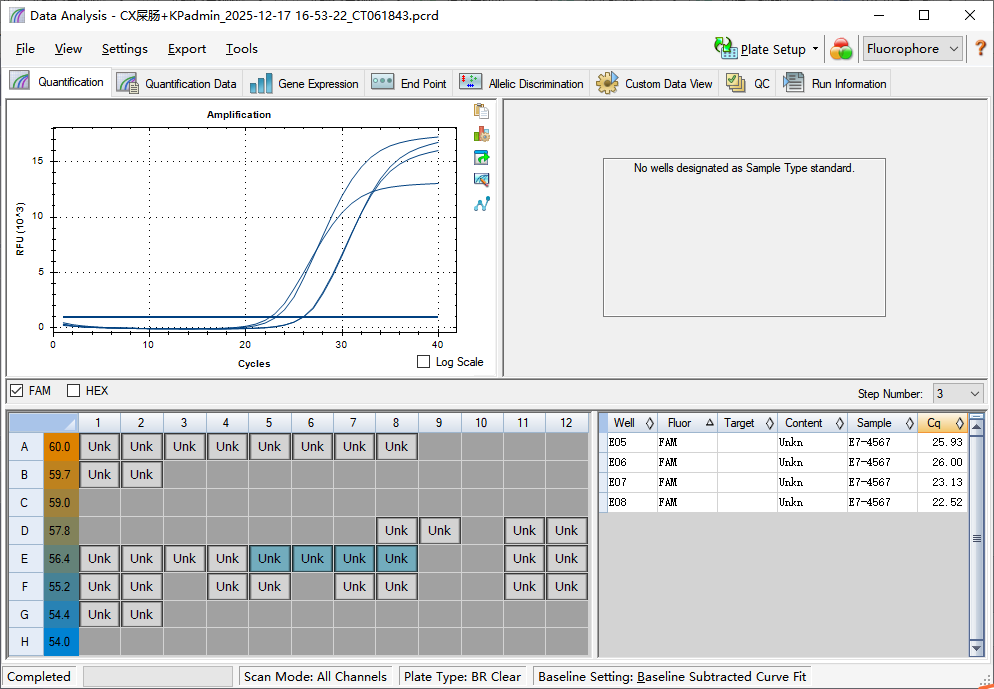Click the Data Analysis title bar app icon
The image size is (994, 689).
pos(17,15)
